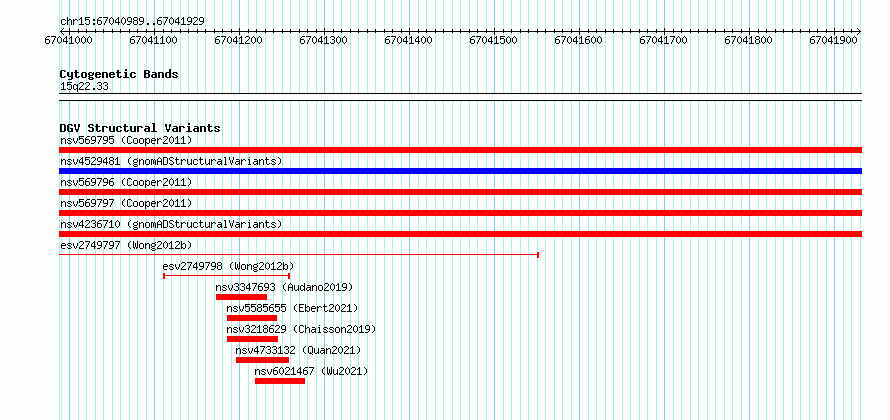Screen dimensions: 890x420
Task: Open variant label nsv5585655 (Ebert2021)
Action: 292,308
